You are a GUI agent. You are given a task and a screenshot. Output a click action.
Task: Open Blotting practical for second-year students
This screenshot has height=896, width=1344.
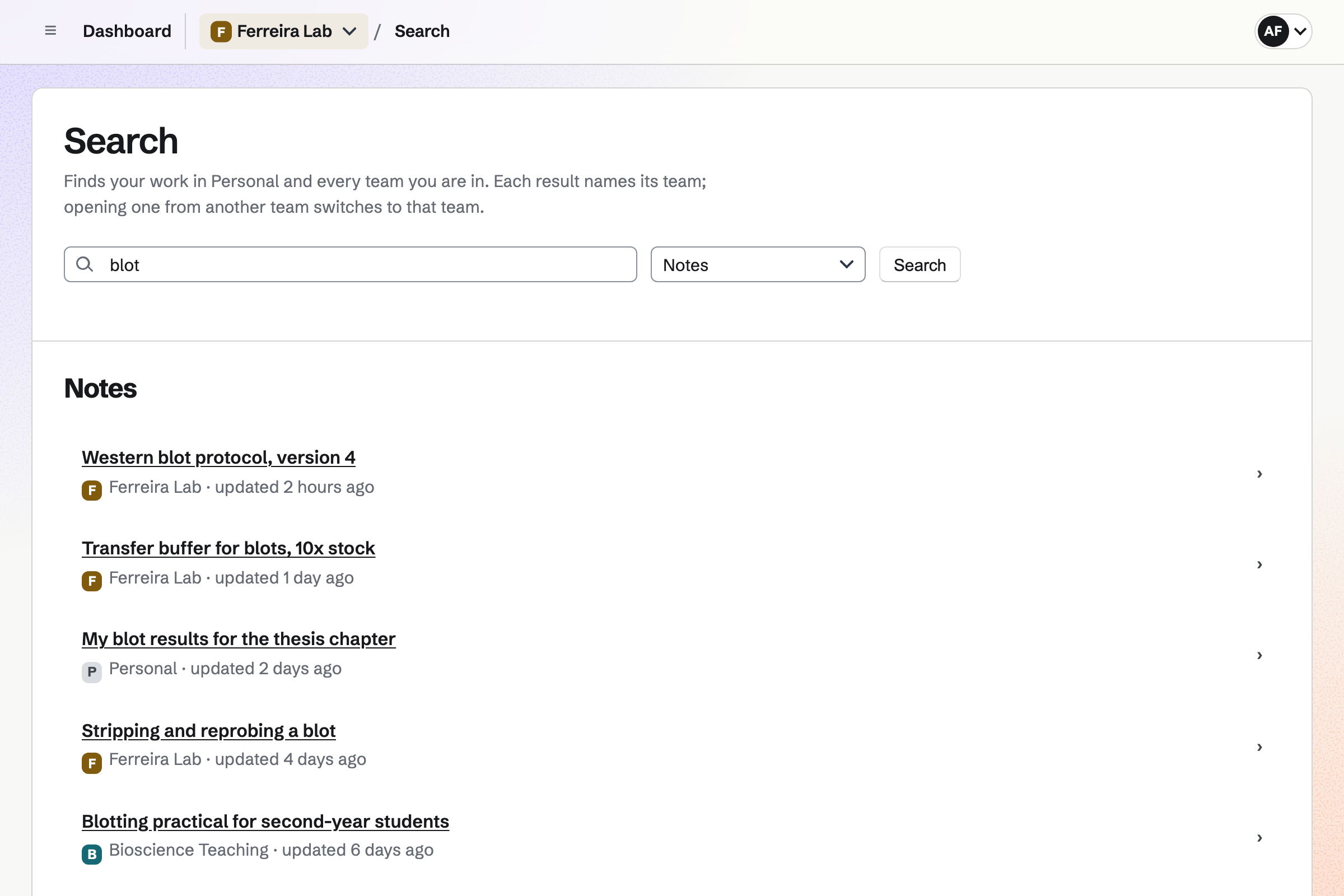point(265,821)
